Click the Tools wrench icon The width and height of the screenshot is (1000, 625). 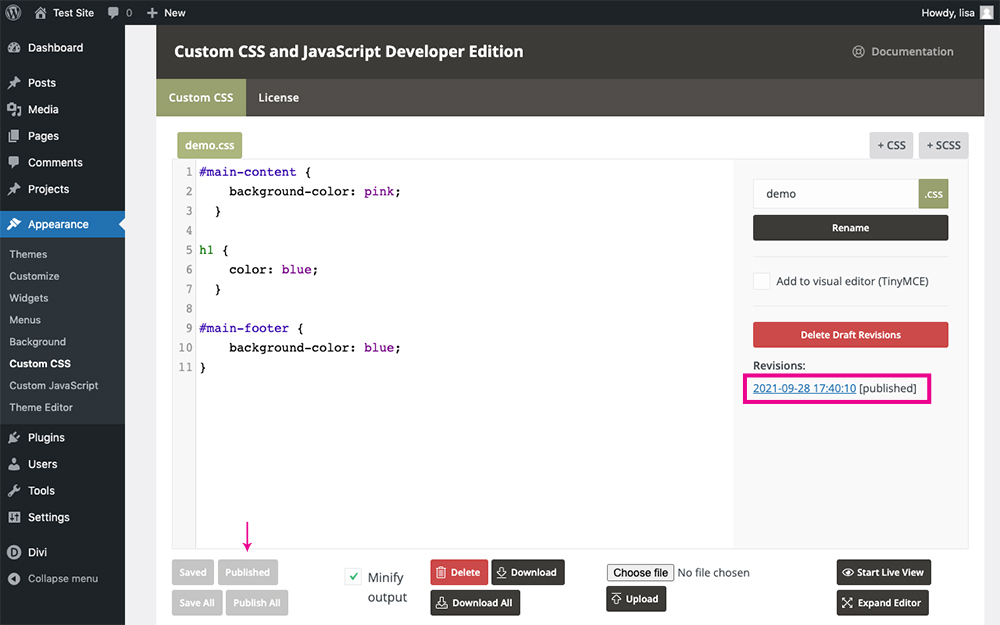pos(14,490)
